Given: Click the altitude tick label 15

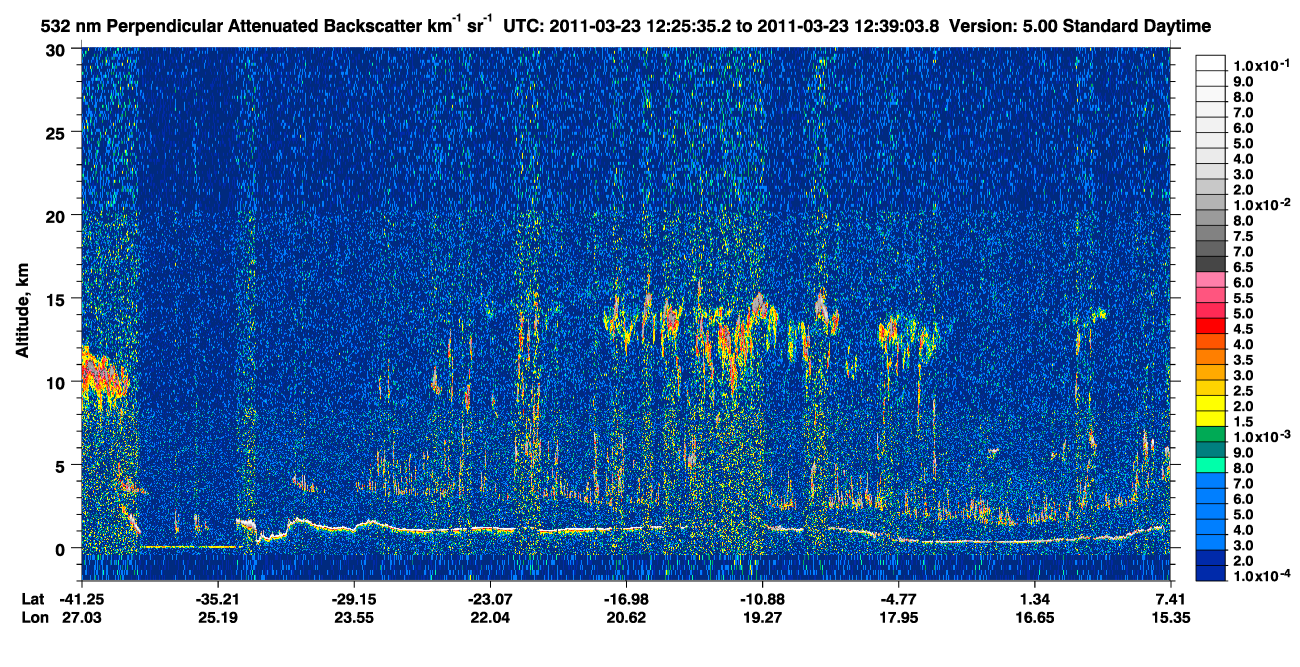Looking at the screenshot, I should click(x=55, y=298).
